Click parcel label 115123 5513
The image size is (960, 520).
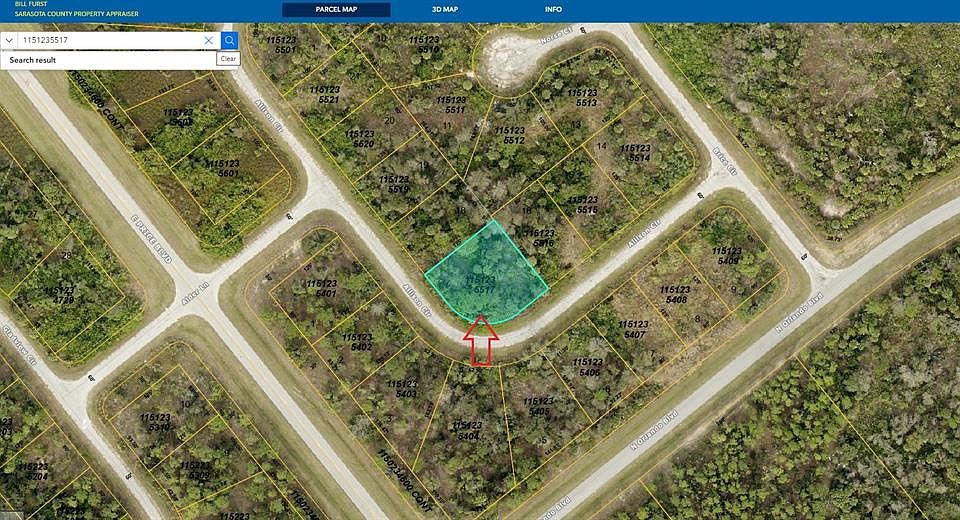pyautogui.click(x=582, y=98)
